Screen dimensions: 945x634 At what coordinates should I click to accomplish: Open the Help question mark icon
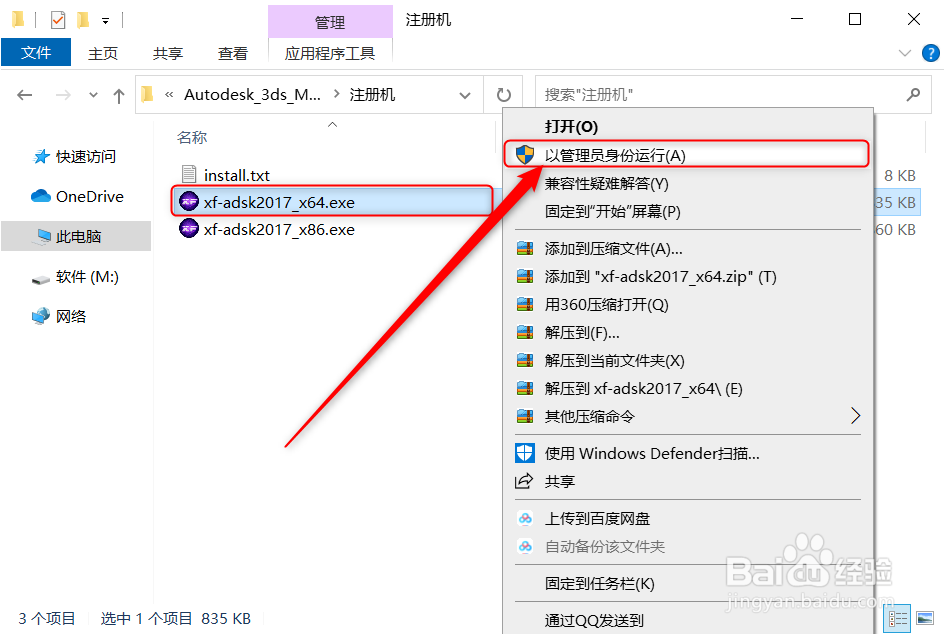click(931, 53)
